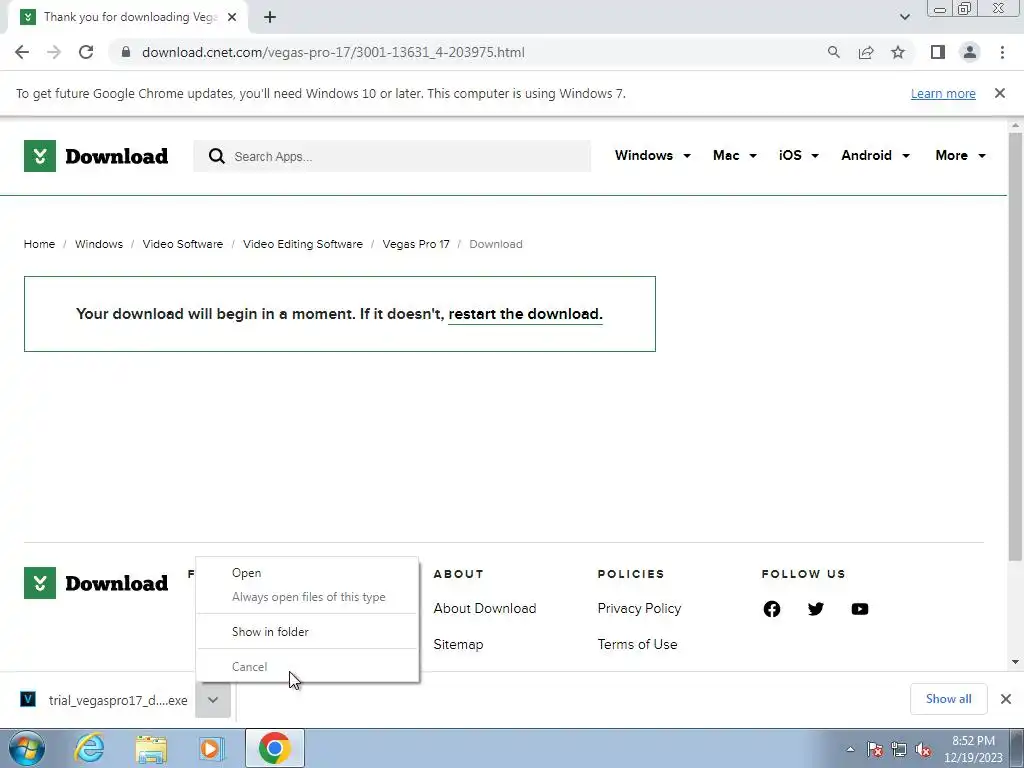Click the page vertical scrollbar

click(1015, 346)
